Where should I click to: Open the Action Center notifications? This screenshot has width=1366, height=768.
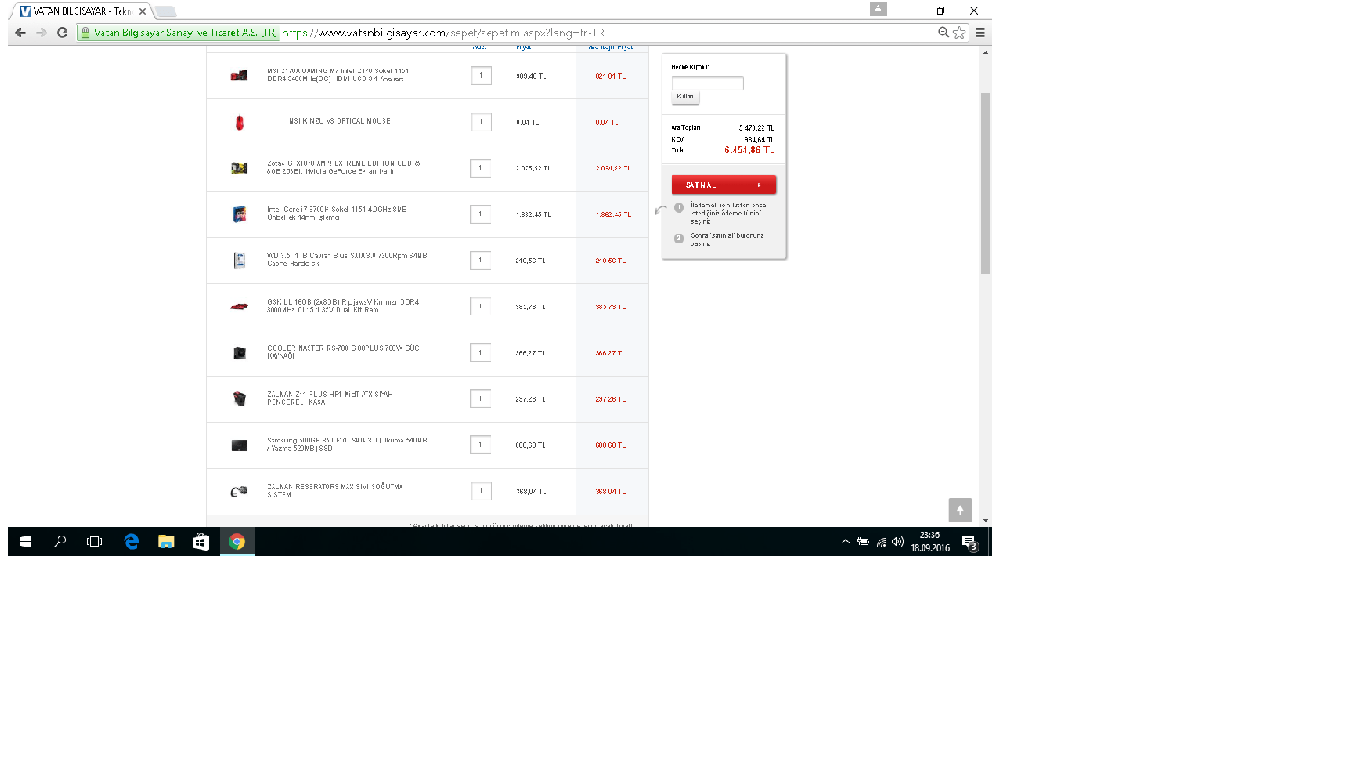[x=969, y=542]
